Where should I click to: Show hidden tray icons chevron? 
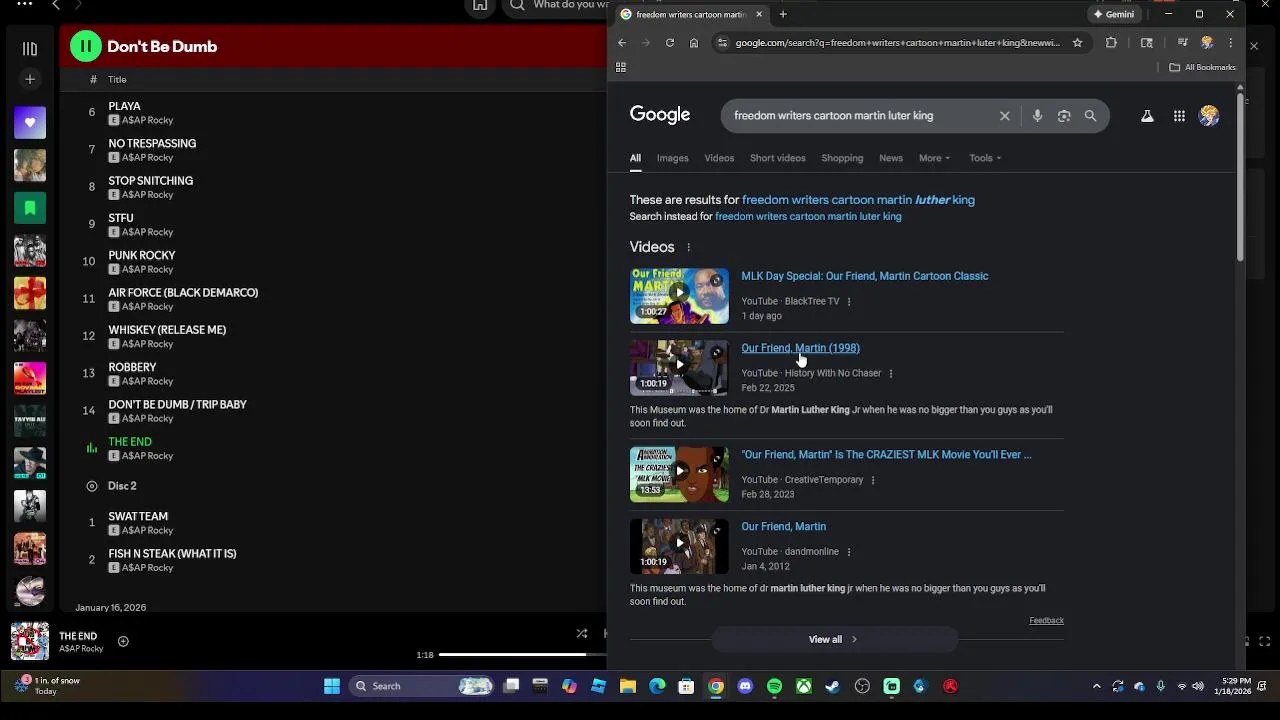pyautogui.click(x=1096, y=686)
